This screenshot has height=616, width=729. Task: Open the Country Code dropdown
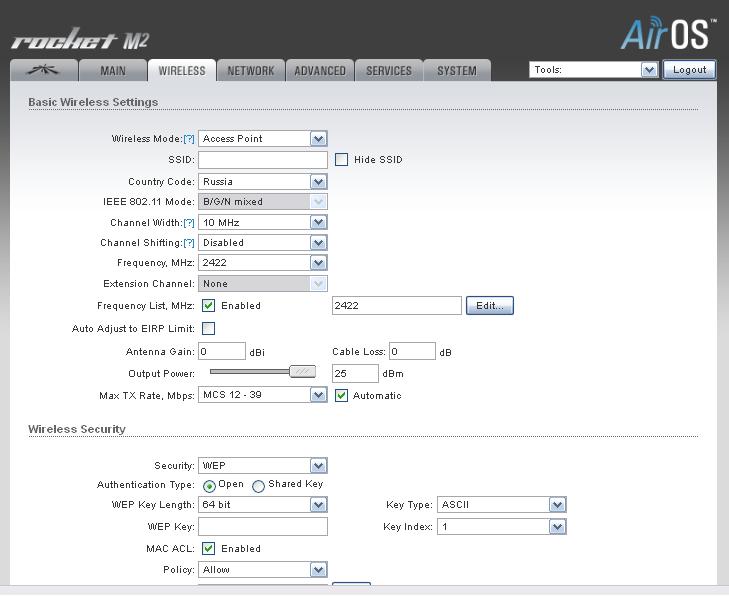(x=263, y=181)
